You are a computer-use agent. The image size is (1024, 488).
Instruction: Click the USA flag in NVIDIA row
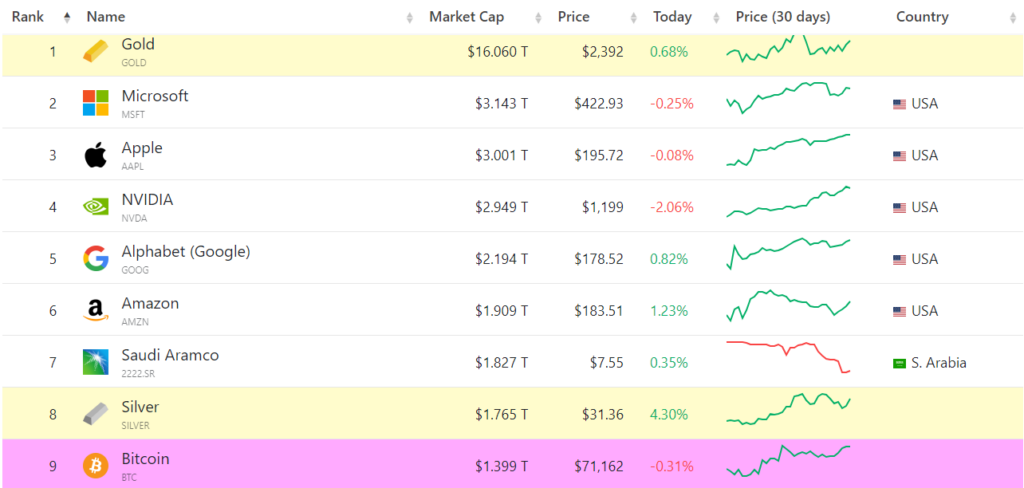coord(900,208)
